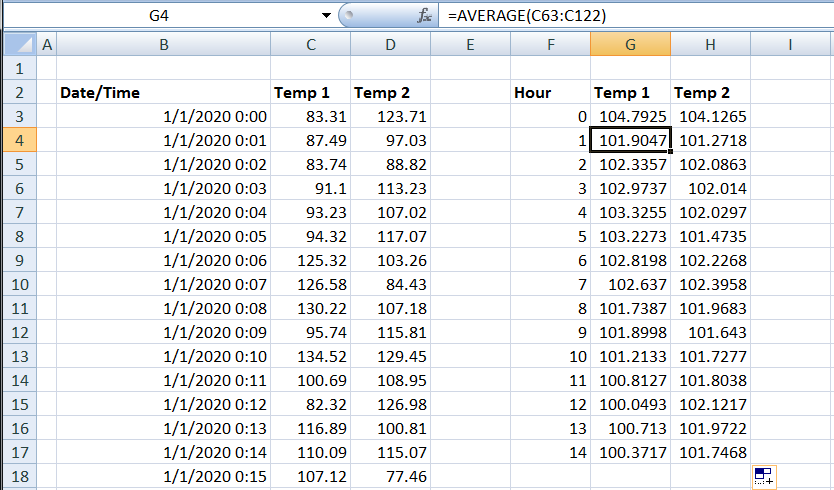This screenshot has height=490, width=834.
Task: Select cell with value 104.7925
Action: tap(630, 117)
